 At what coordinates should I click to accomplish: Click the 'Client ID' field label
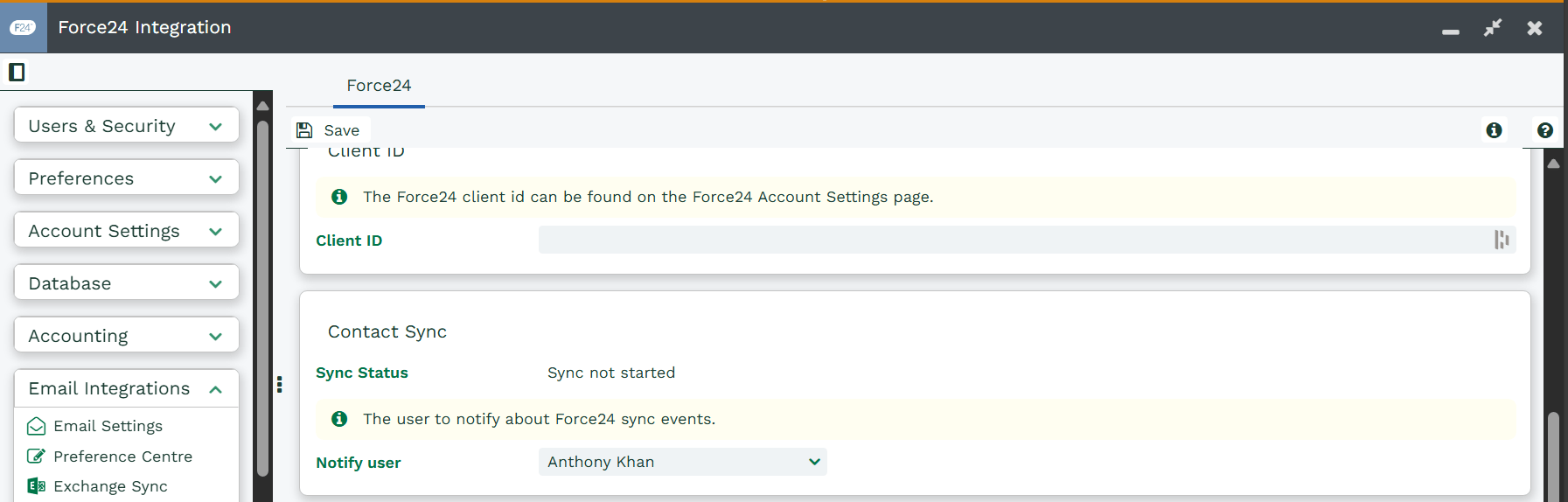[x=349, y=241]
